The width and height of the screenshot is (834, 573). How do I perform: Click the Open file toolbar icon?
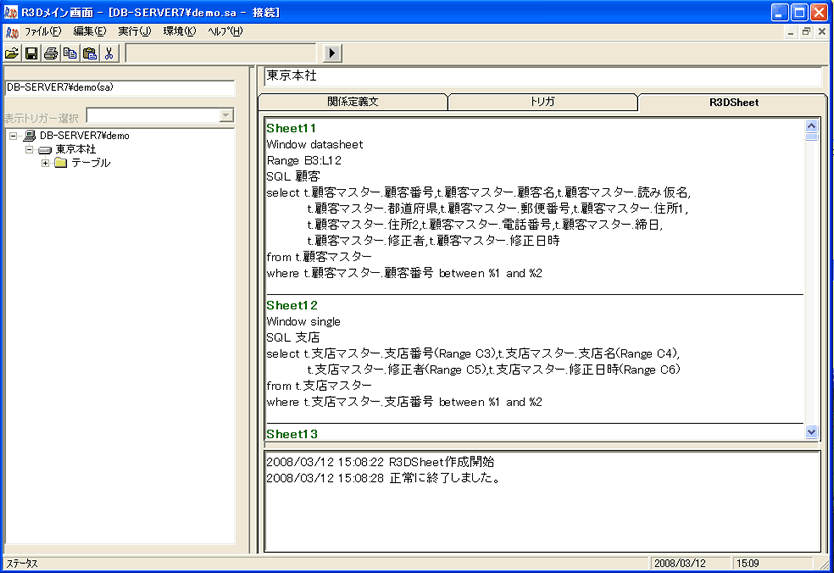click(12, 53)
